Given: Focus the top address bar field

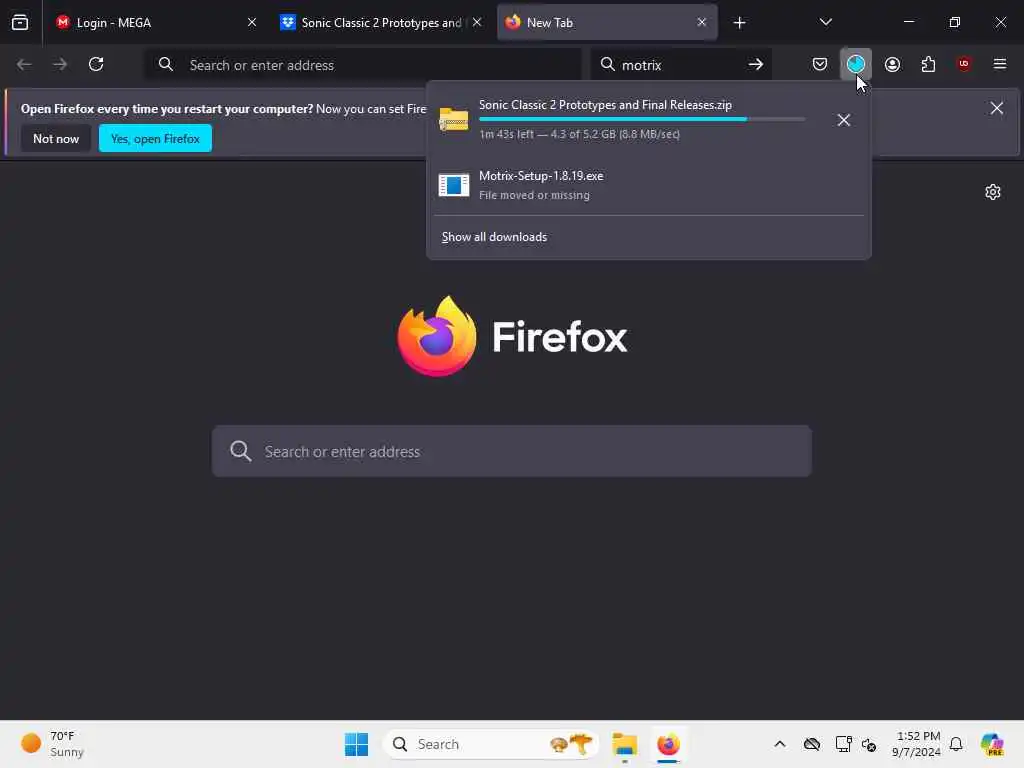Looking at the screenshot, I should tap(363, 65).
